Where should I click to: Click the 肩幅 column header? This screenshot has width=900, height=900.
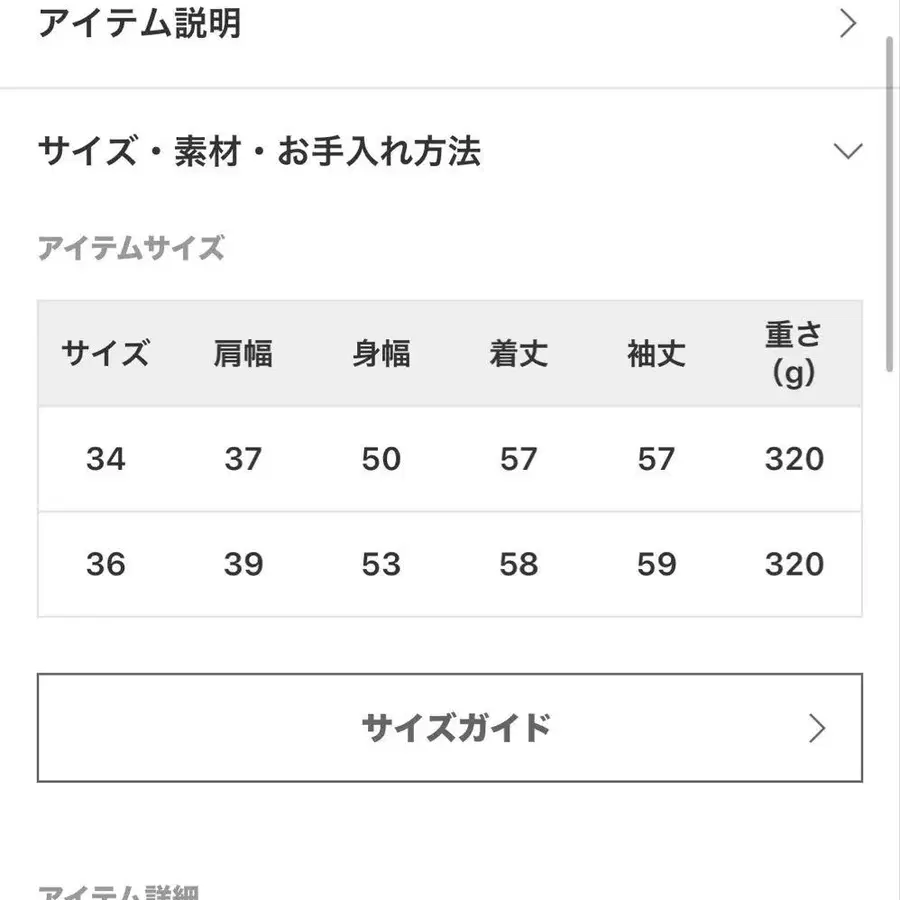pos(241,354)
